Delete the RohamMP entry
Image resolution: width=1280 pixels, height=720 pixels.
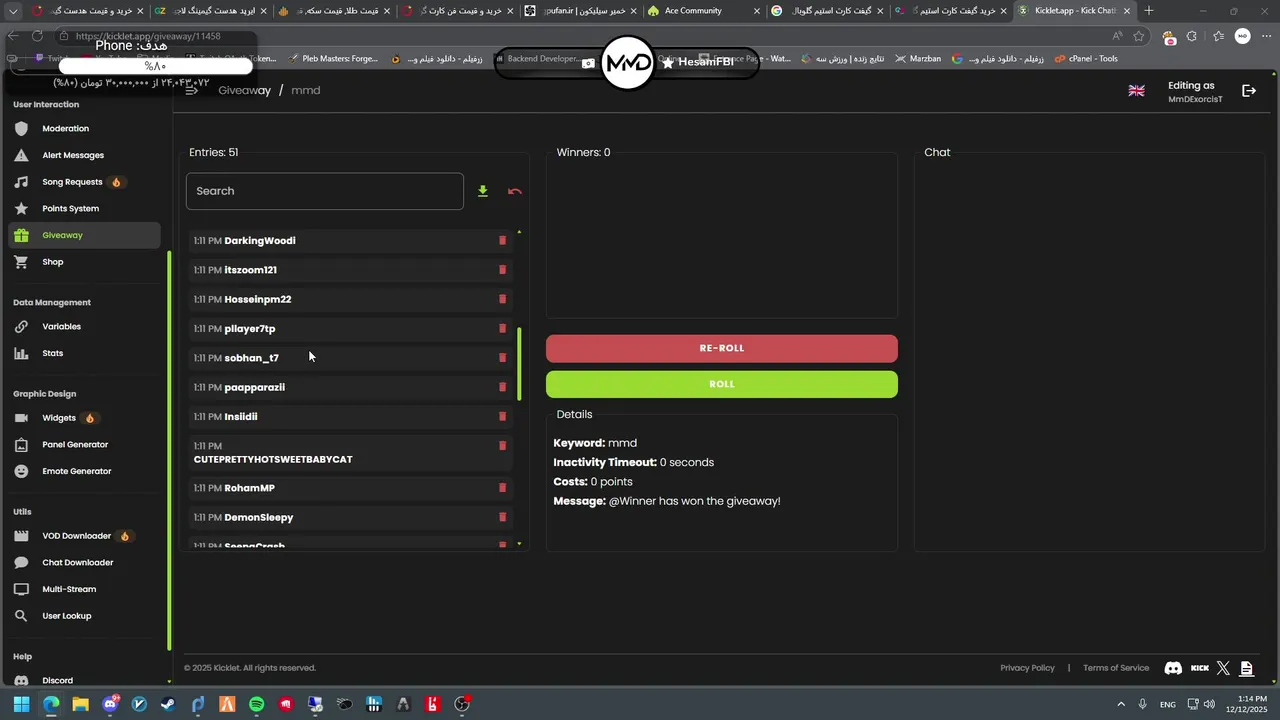(502, 488)
